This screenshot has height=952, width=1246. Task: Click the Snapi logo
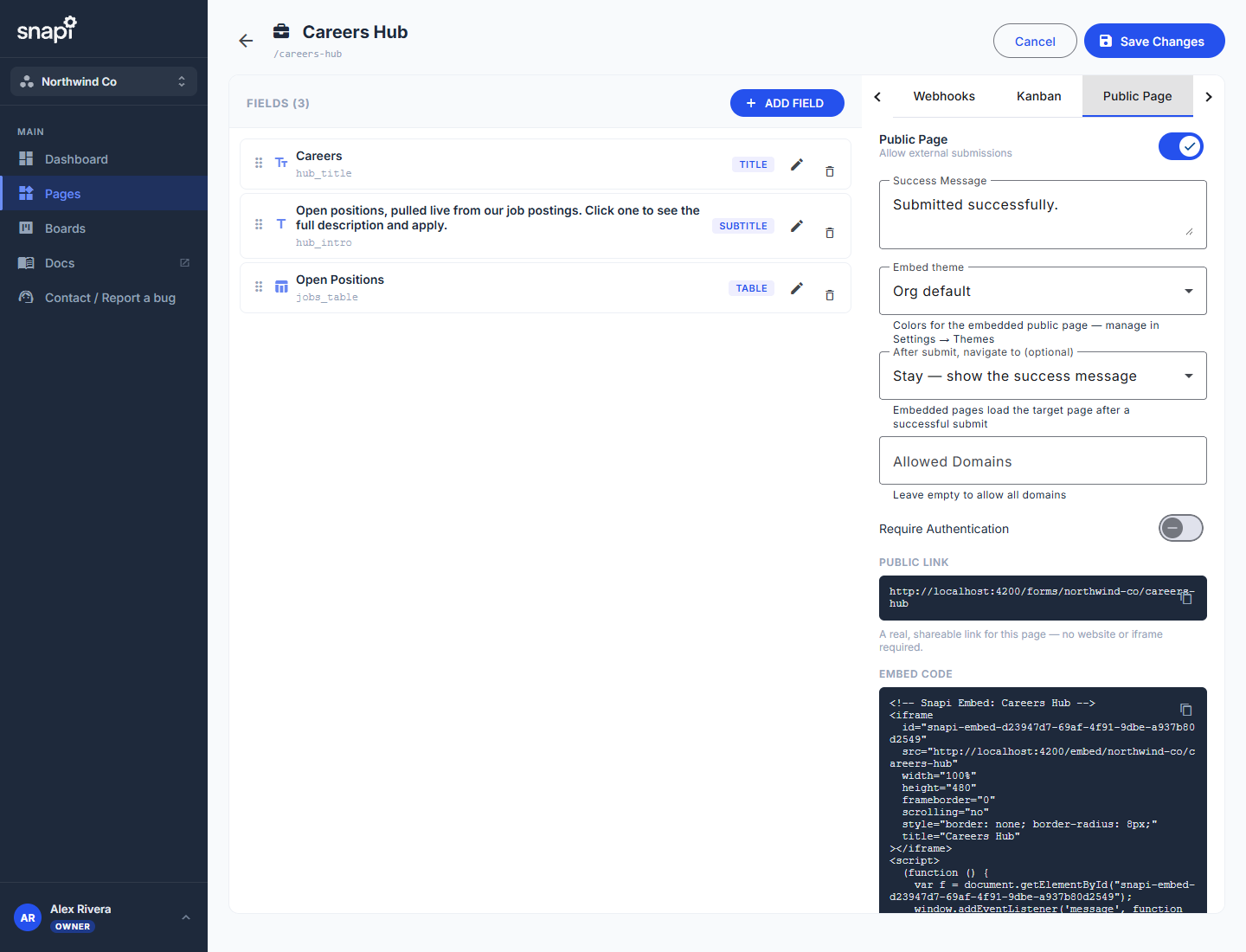47,29
